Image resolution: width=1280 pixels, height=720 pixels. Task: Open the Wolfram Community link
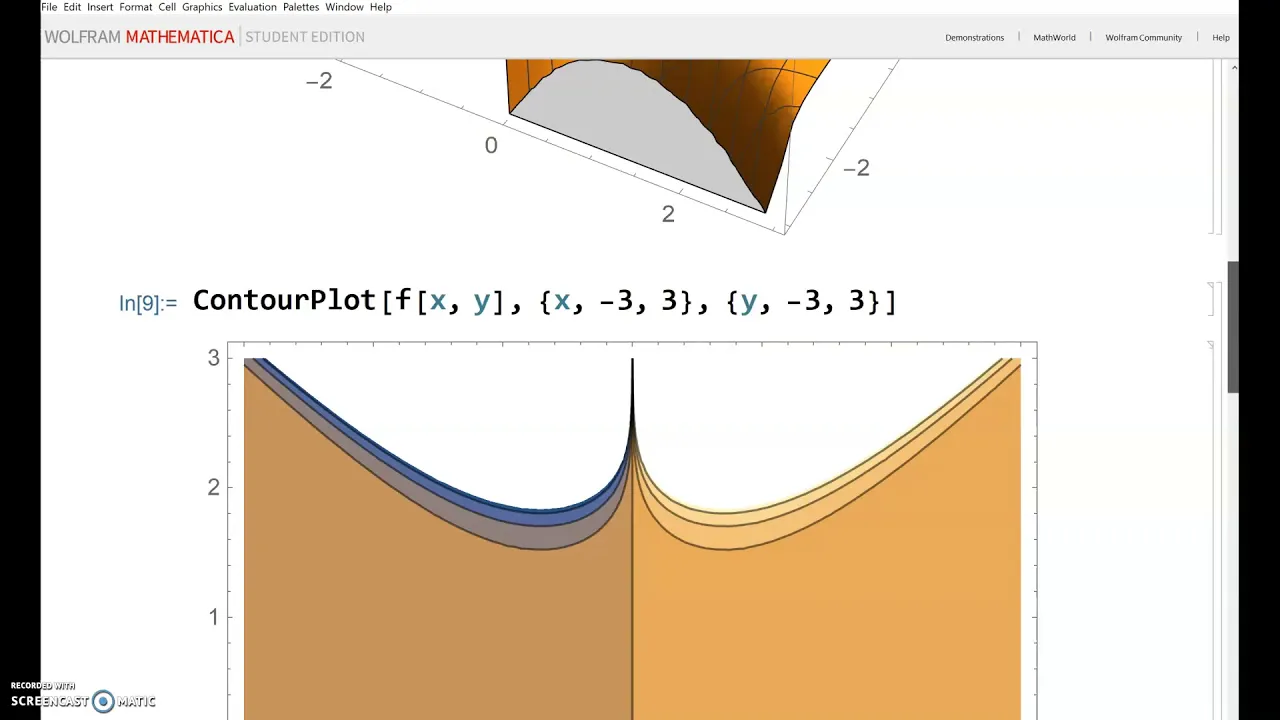[x=1143, y=38]
